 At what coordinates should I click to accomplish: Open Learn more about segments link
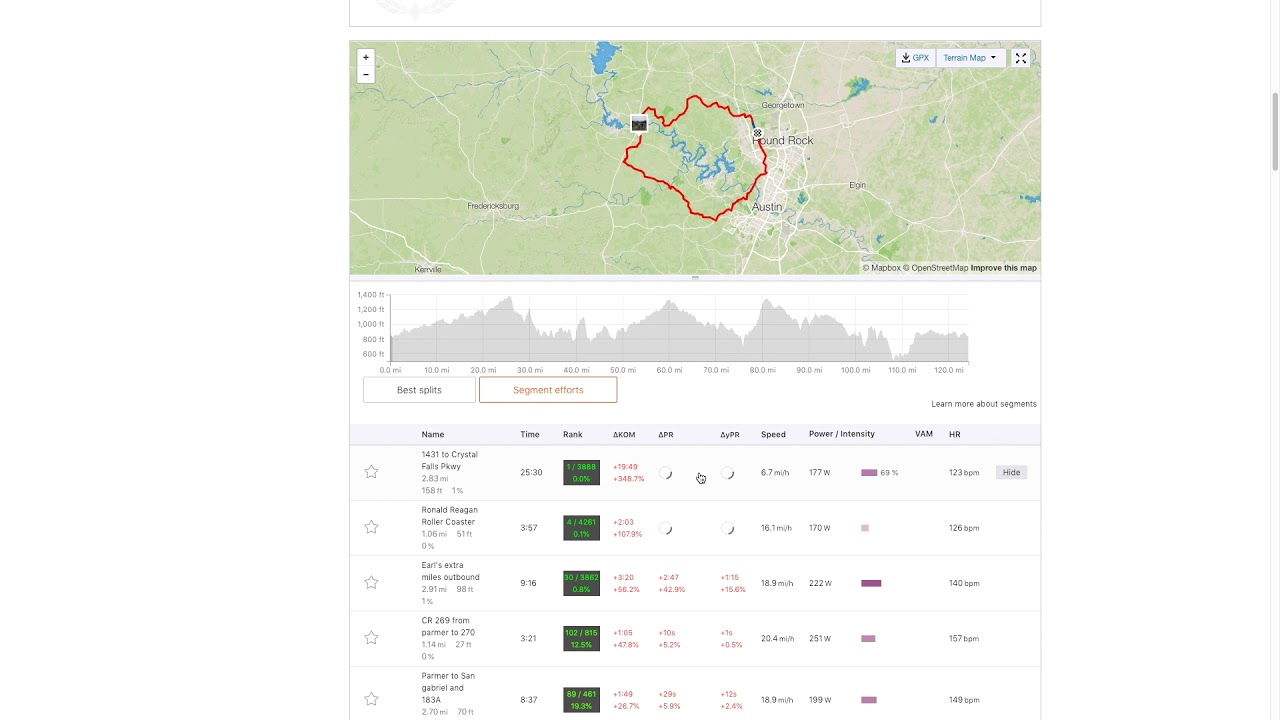(984, 404)
